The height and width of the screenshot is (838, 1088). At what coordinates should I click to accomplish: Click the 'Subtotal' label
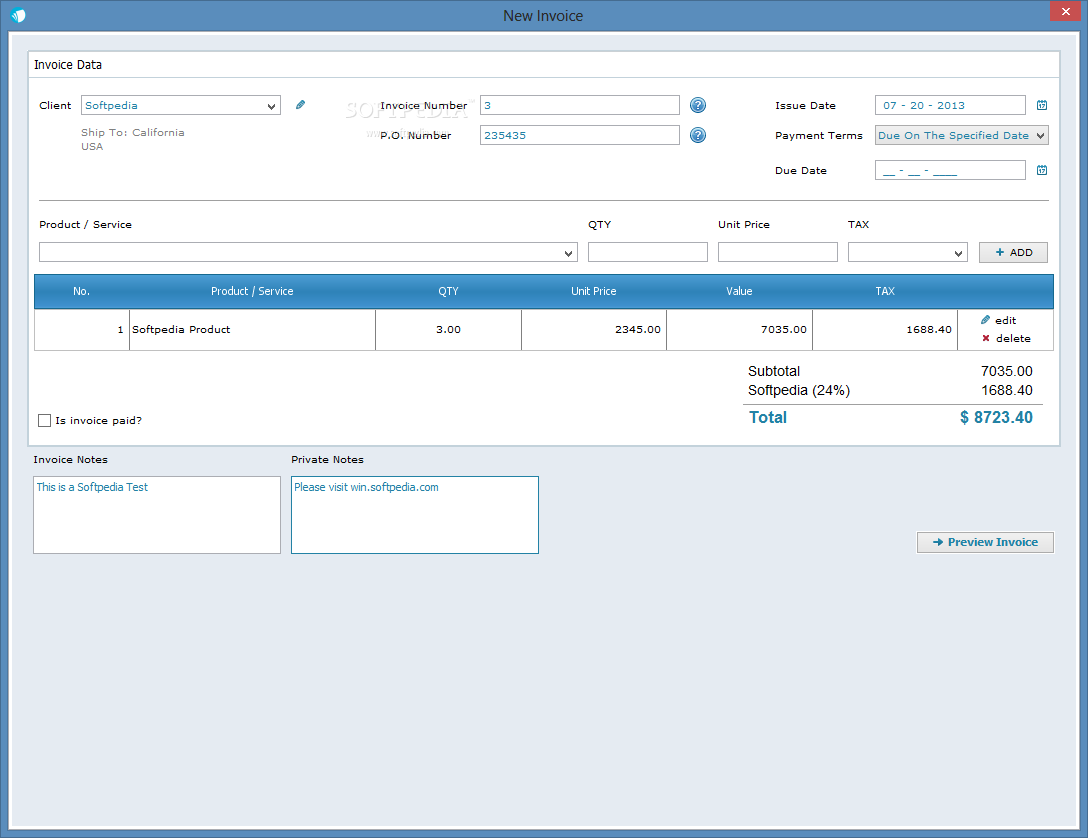774,371
